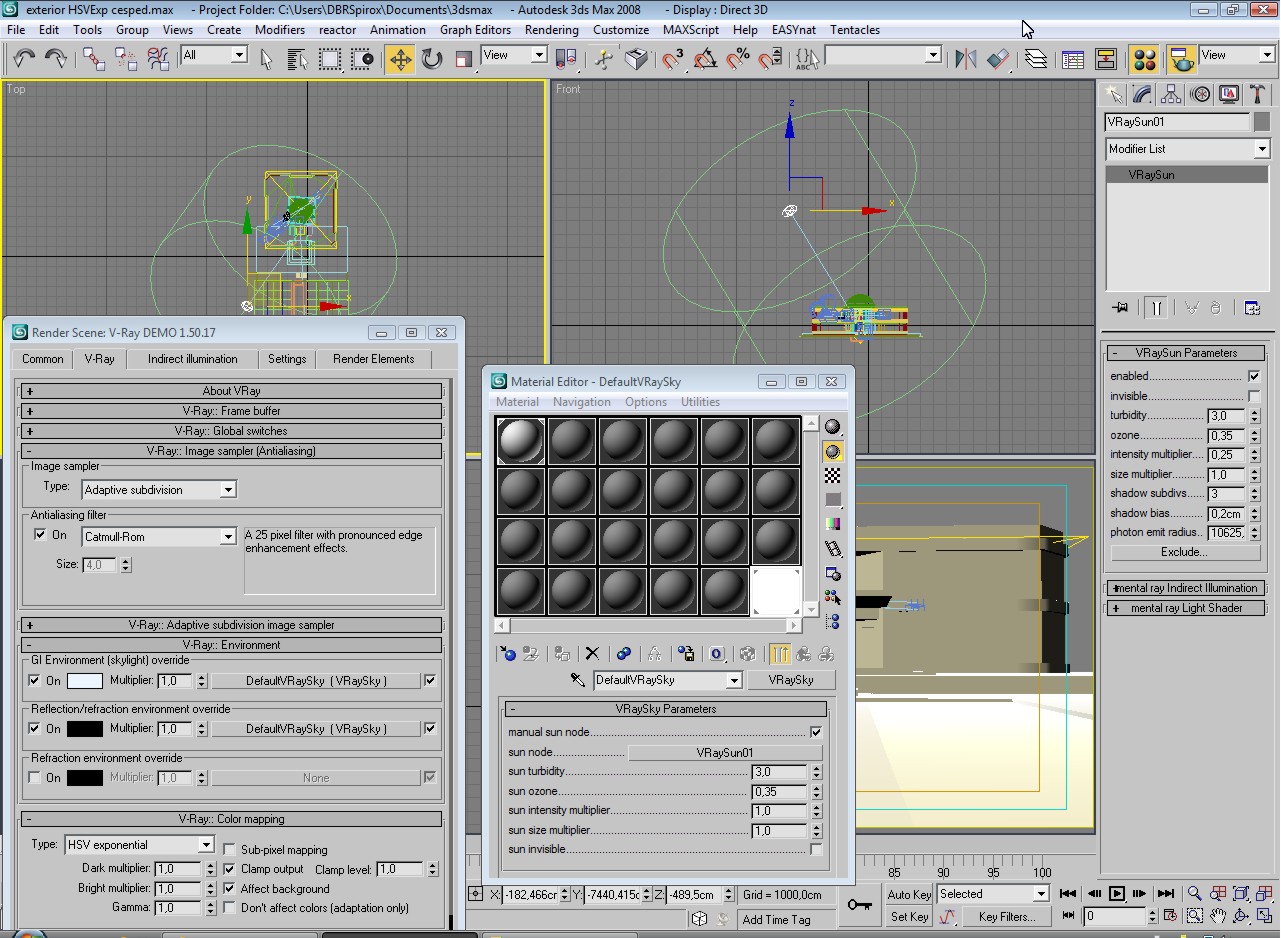Viewport: 1281px width, 938px height.
Task: Click Get Material icon in Material Editor
Action: [x=508, y=654]
